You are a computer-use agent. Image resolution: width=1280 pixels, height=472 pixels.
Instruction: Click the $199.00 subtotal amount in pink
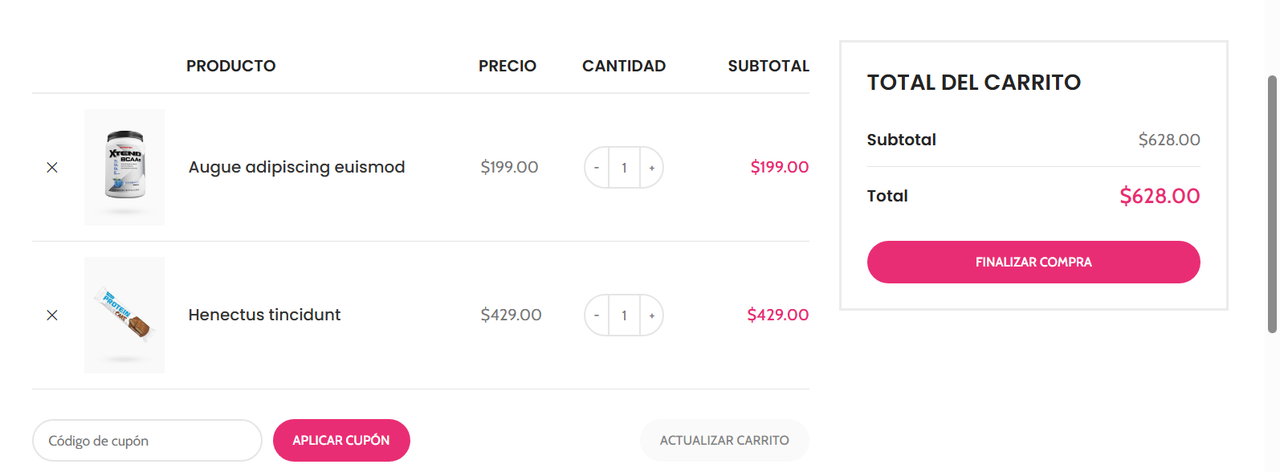(x=779, y=167)
